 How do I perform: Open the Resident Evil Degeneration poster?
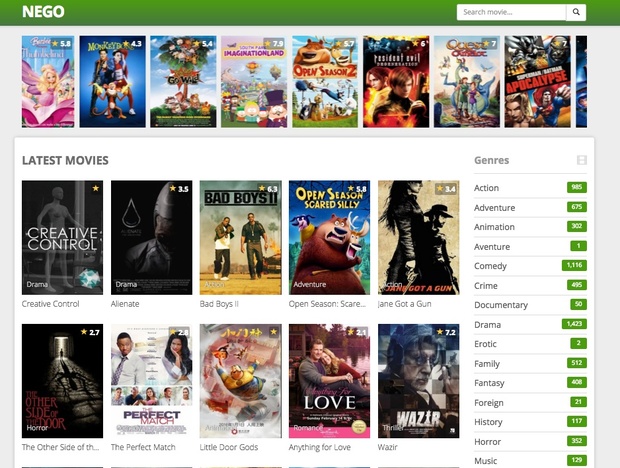(x=396, y=82)
